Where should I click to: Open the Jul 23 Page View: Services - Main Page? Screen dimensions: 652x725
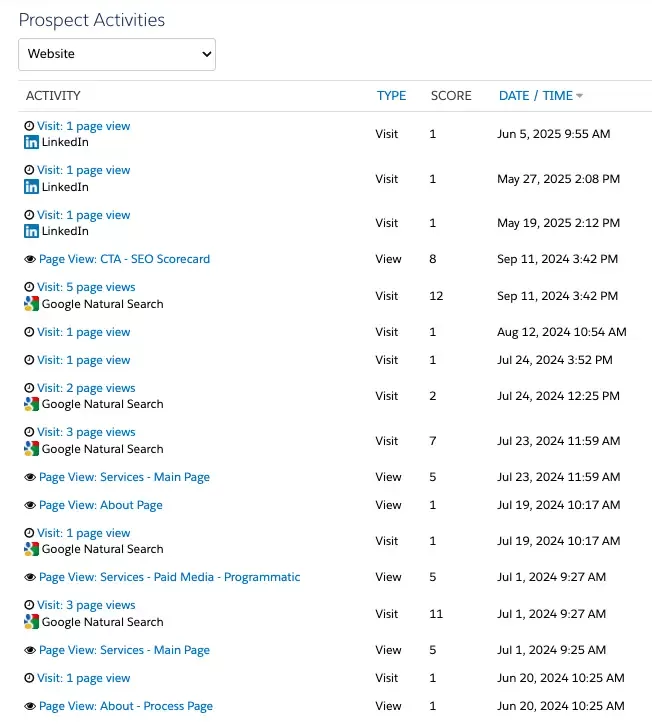124,477
